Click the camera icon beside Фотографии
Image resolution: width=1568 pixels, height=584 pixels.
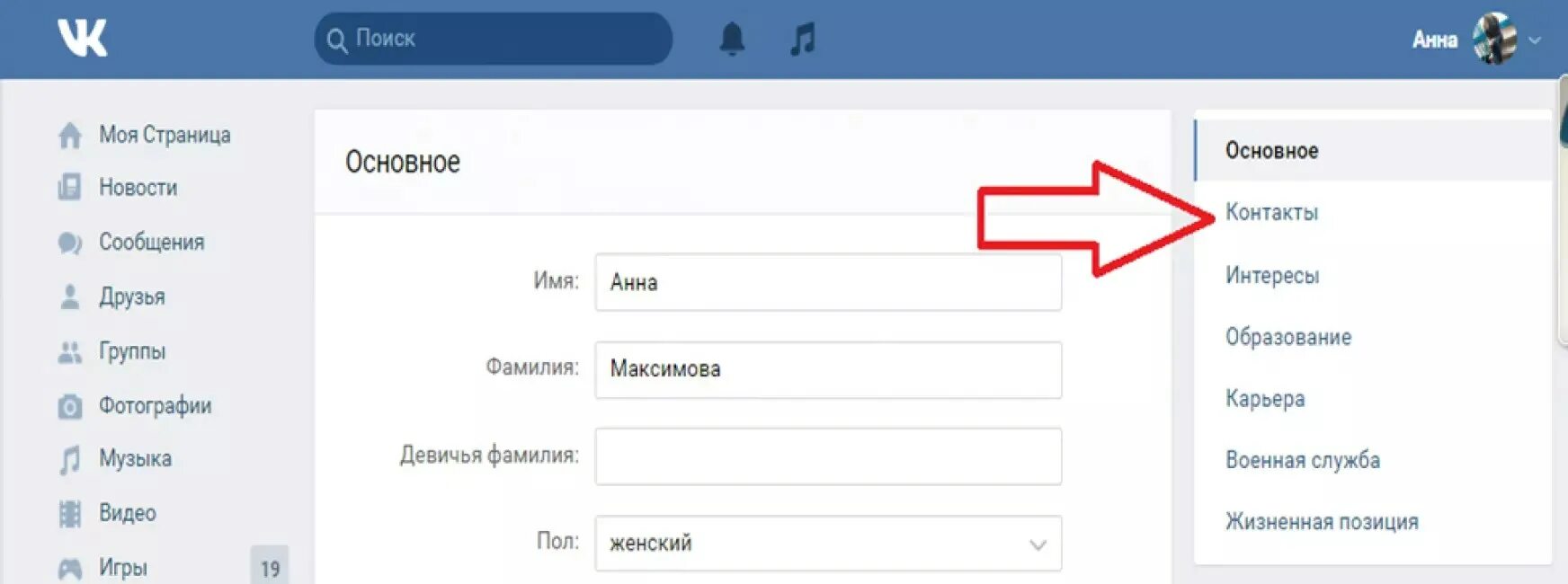point(69,406)
